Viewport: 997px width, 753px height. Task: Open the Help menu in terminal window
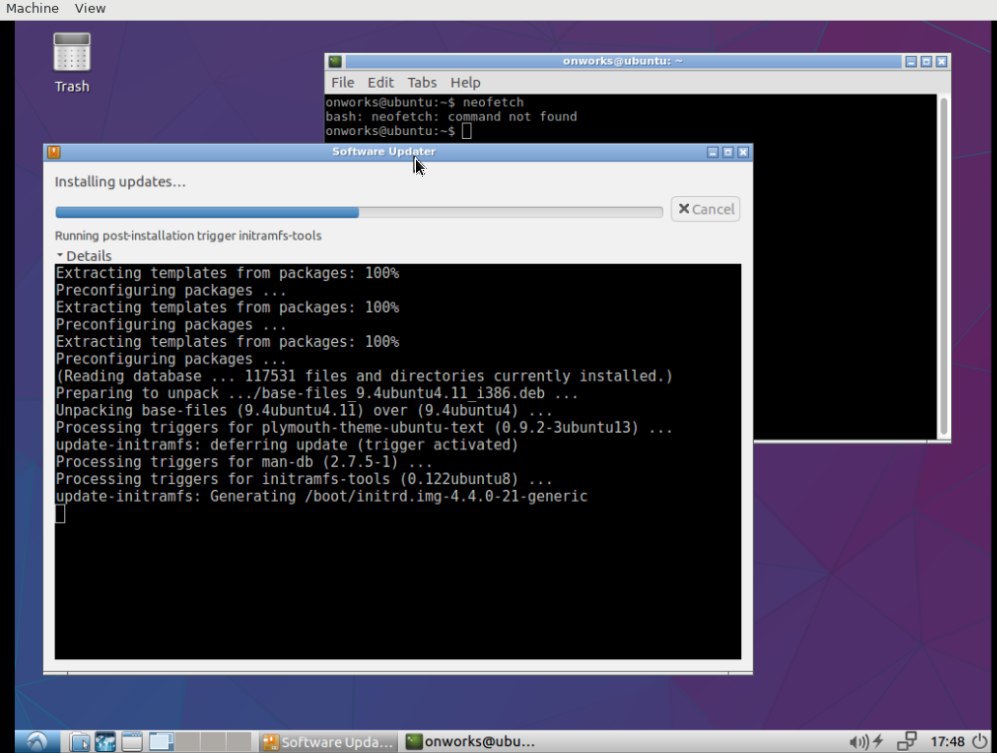point(465,82)
